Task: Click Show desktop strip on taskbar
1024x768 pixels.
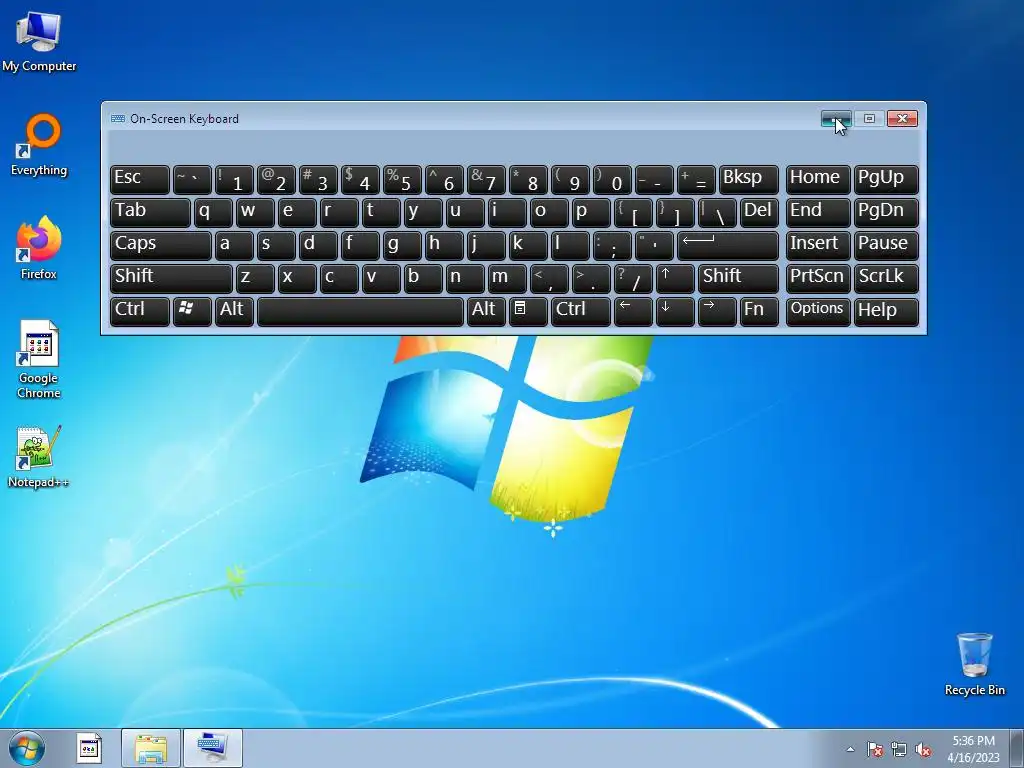Action: point(1016,748)
